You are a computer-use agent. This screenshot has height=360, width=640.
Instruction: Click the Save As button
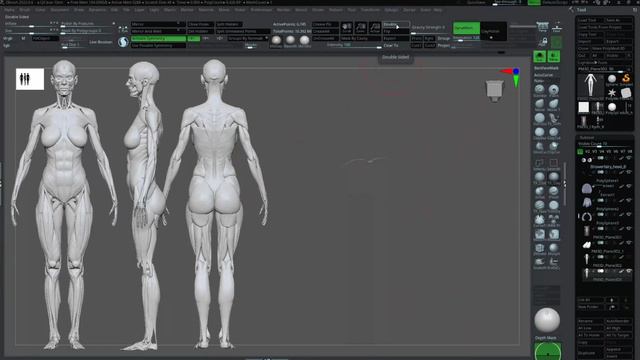[x=618, y=20]
